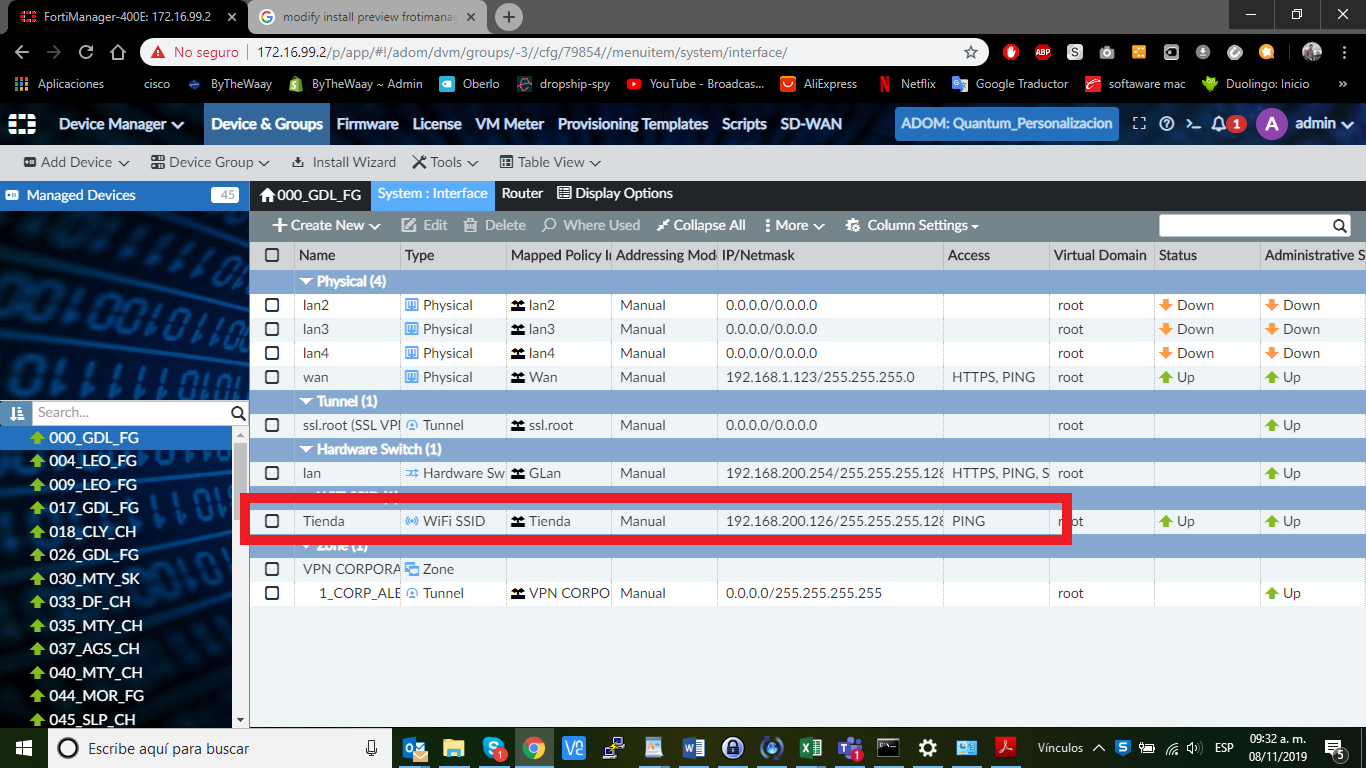Expand the Device Group dropdown
The height and width of the screenshot is (768, 1366).
[x=210, y=162]
